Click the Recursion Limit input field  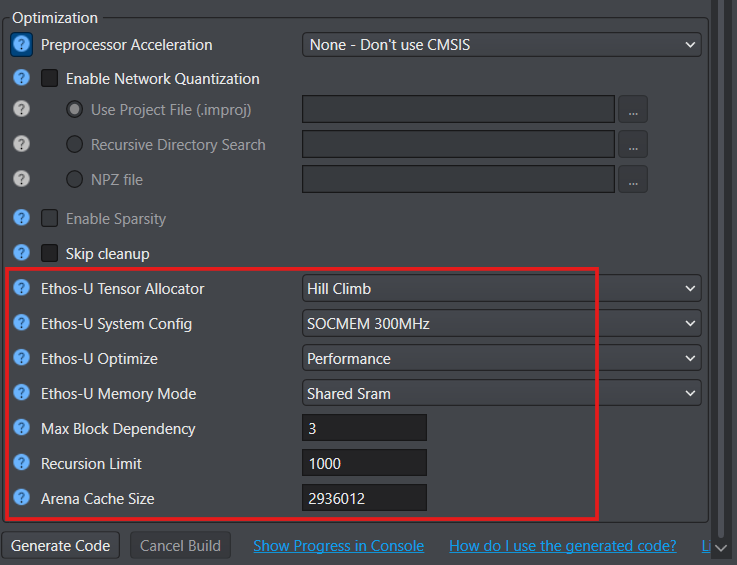[364, 463]
